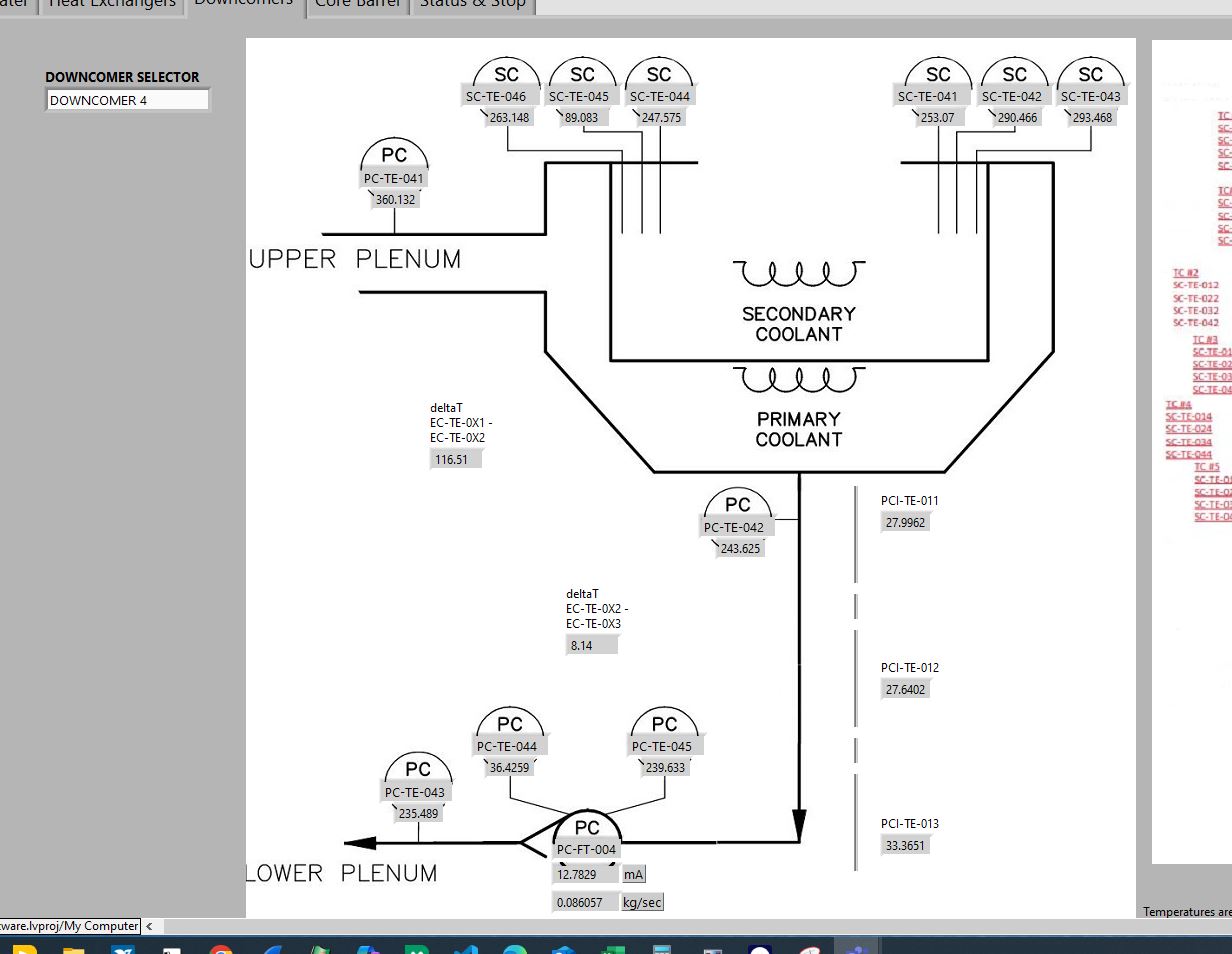Click the PC-FT-004 flow transmitter icon
The image size is (1232, 954).
[587, 828]
